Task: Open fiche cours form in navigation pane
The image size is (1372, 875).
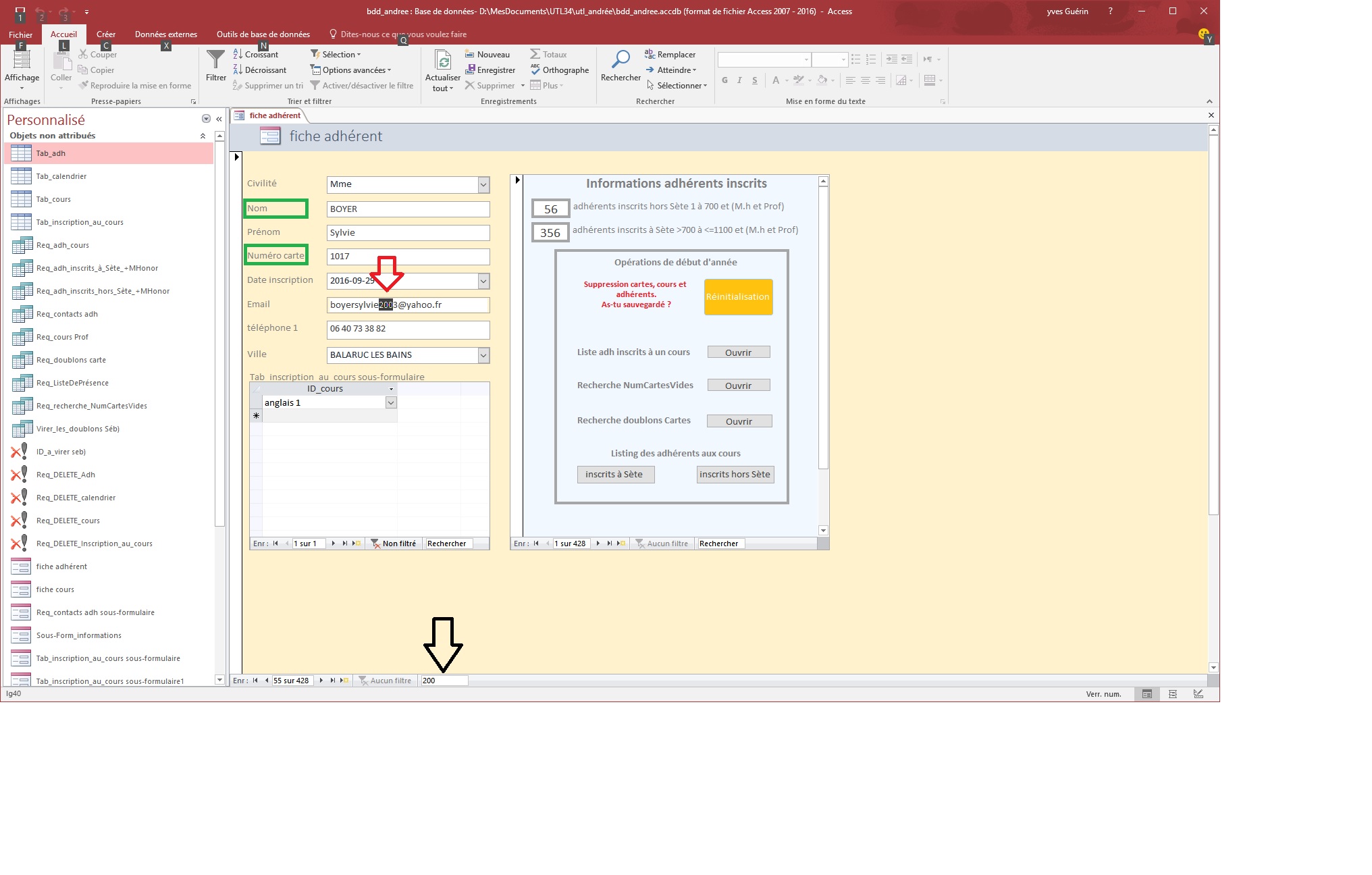Action: point(55,589)
